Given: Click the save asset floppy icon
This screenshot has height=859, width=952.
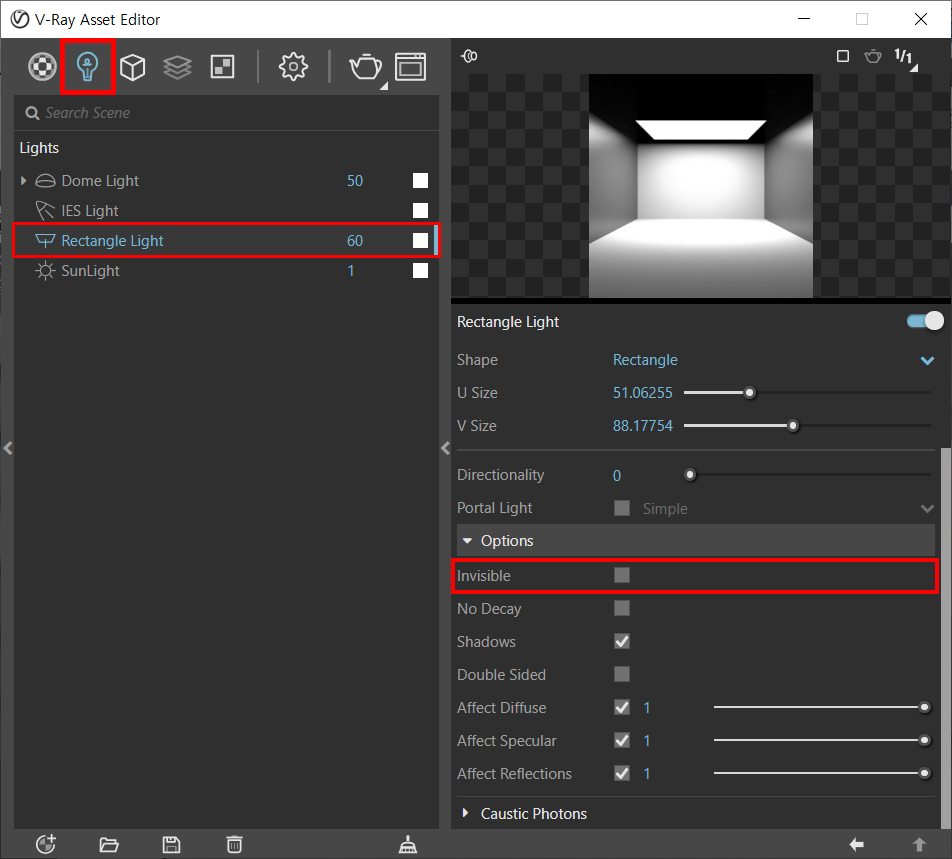Looking at the screenshot, I should tap(171, 844).
